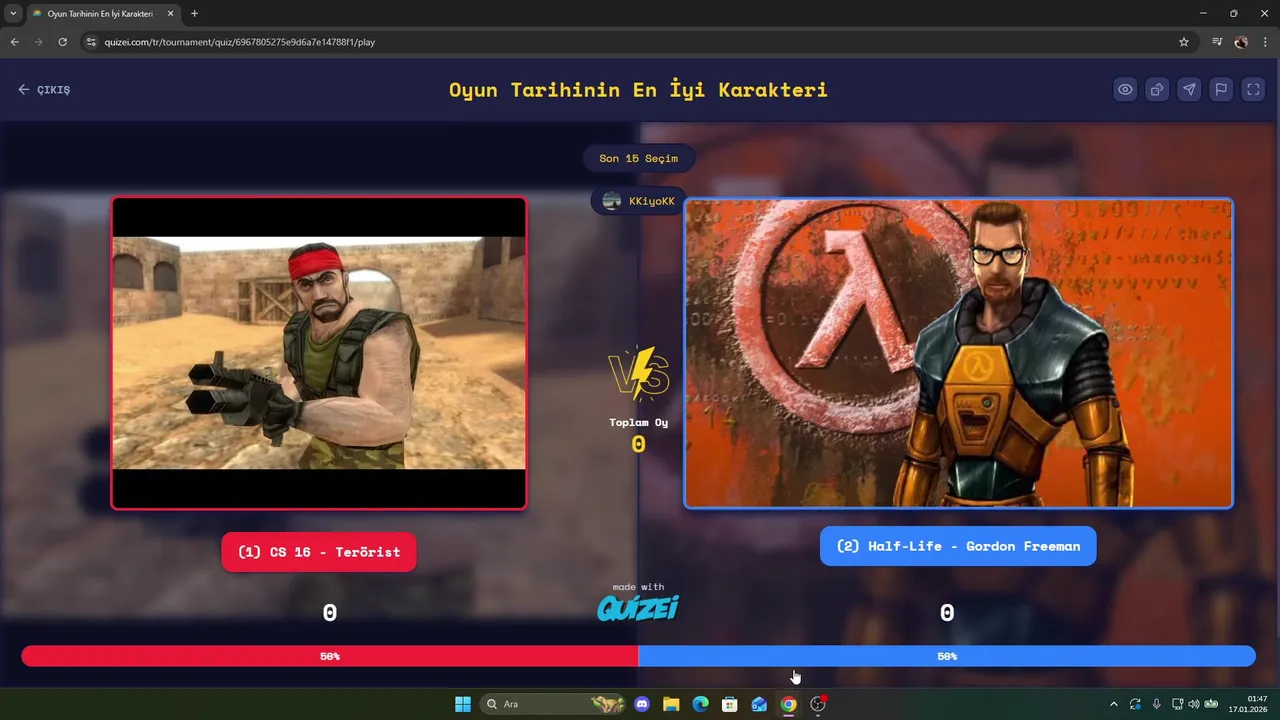
Task: Click the microphone tray icon
Action: click(1156, 704)
